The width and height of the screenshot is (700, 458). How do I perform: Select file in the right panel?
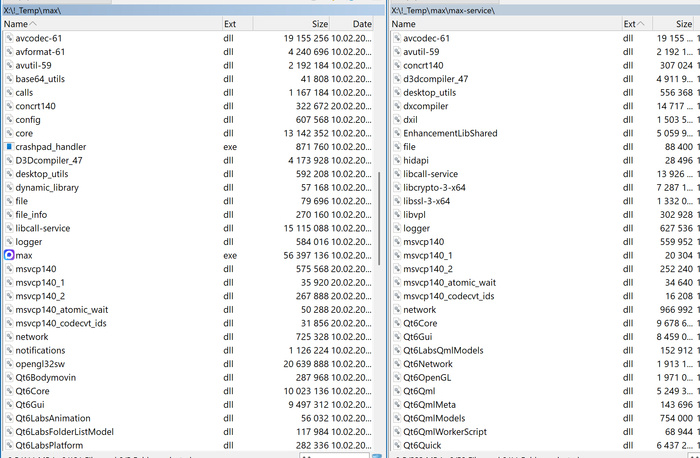(x=409, y=146)
